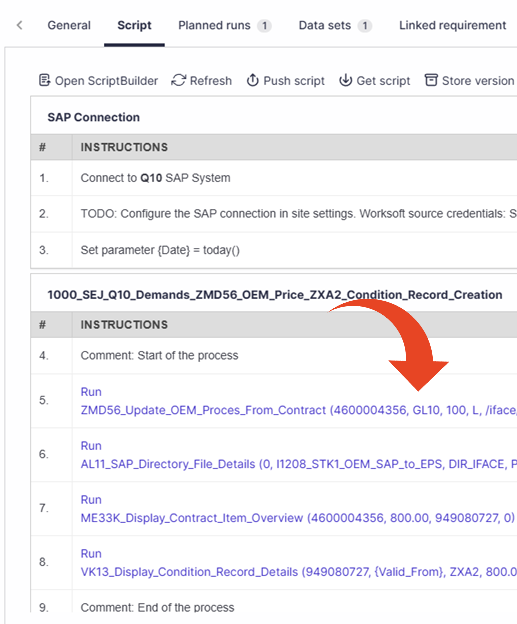Open the General tab
517x624 pixels.
pyautogui.click(x=69, y=25)
